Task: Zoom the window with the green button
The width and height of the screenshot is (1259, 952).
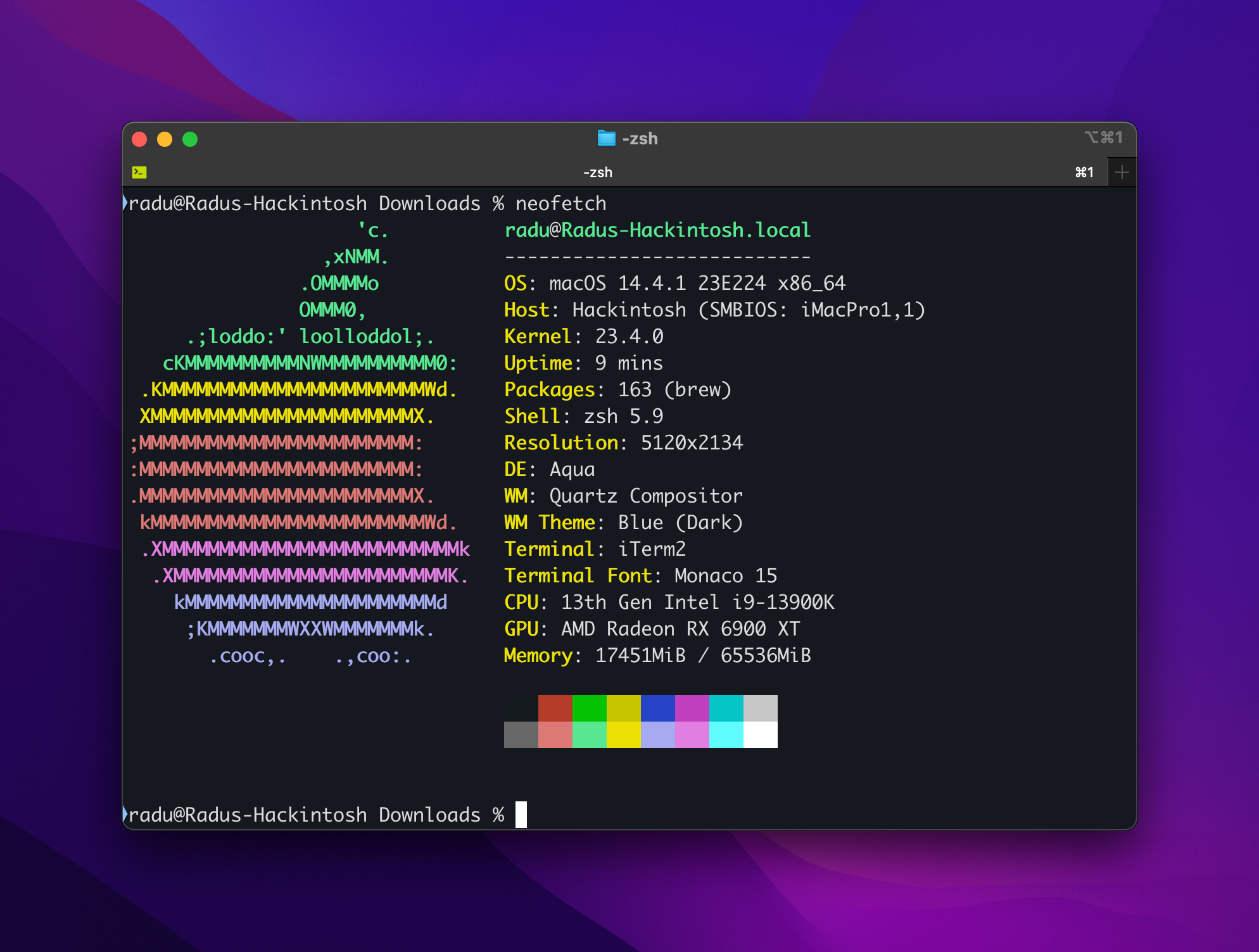Action: pos(190,139)
